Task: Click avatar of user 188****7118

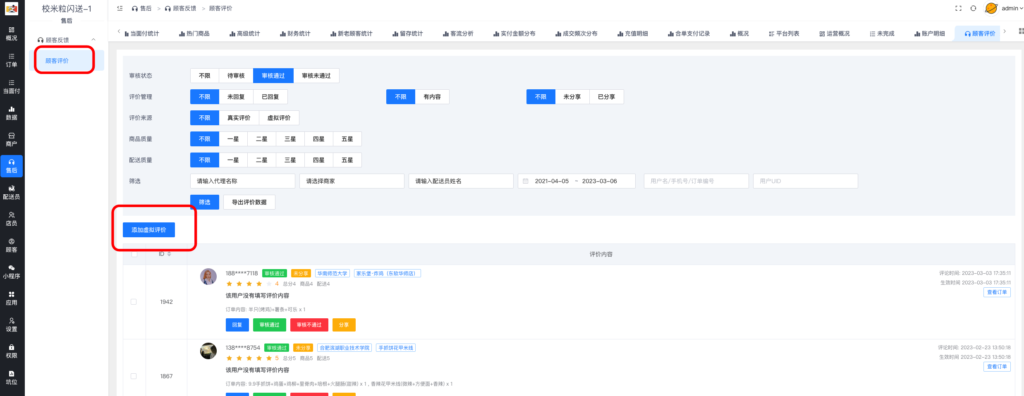Action: [x=208, y=276]
